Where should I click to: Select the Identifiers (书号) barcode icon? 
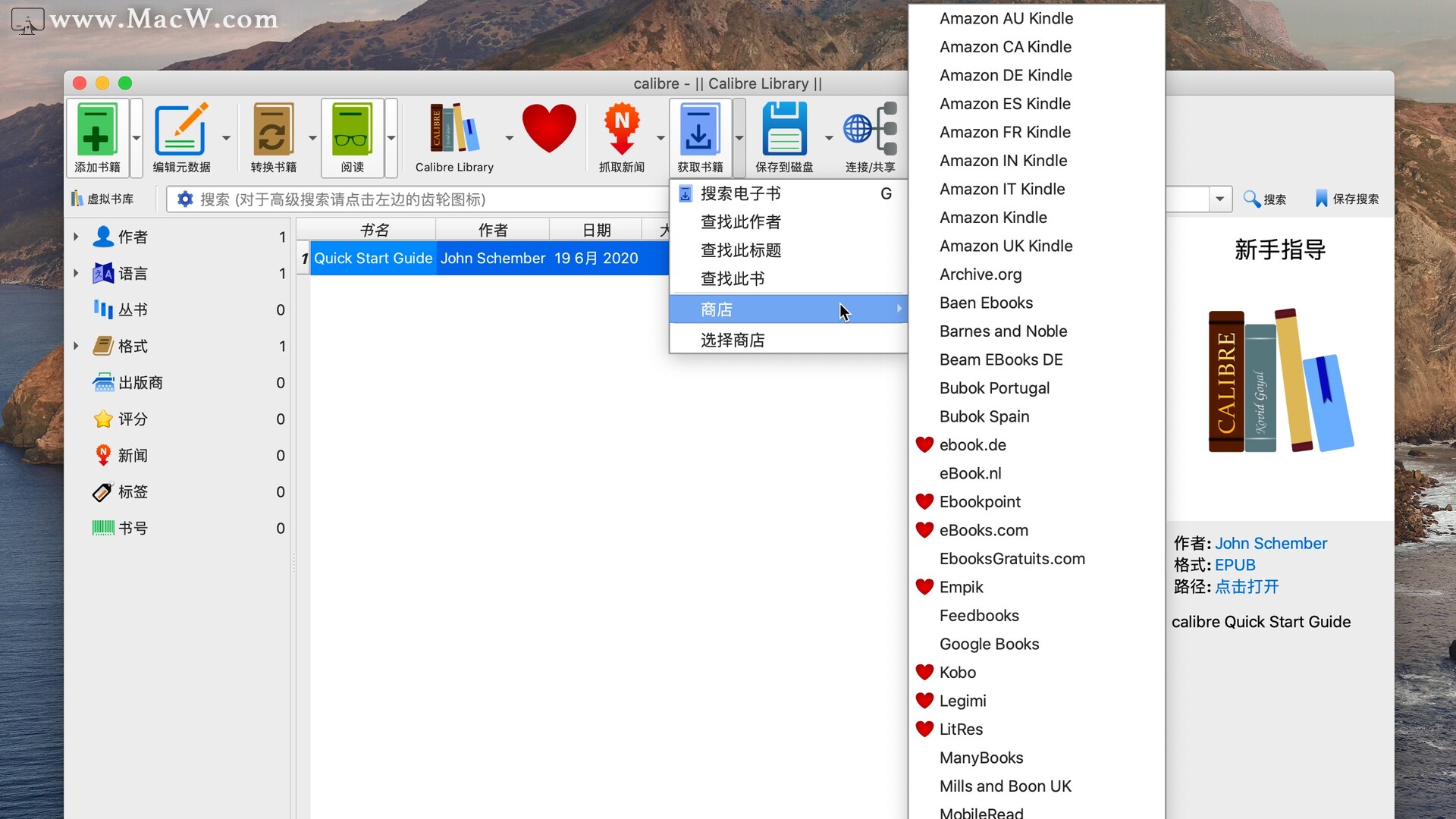click(103, 528)
